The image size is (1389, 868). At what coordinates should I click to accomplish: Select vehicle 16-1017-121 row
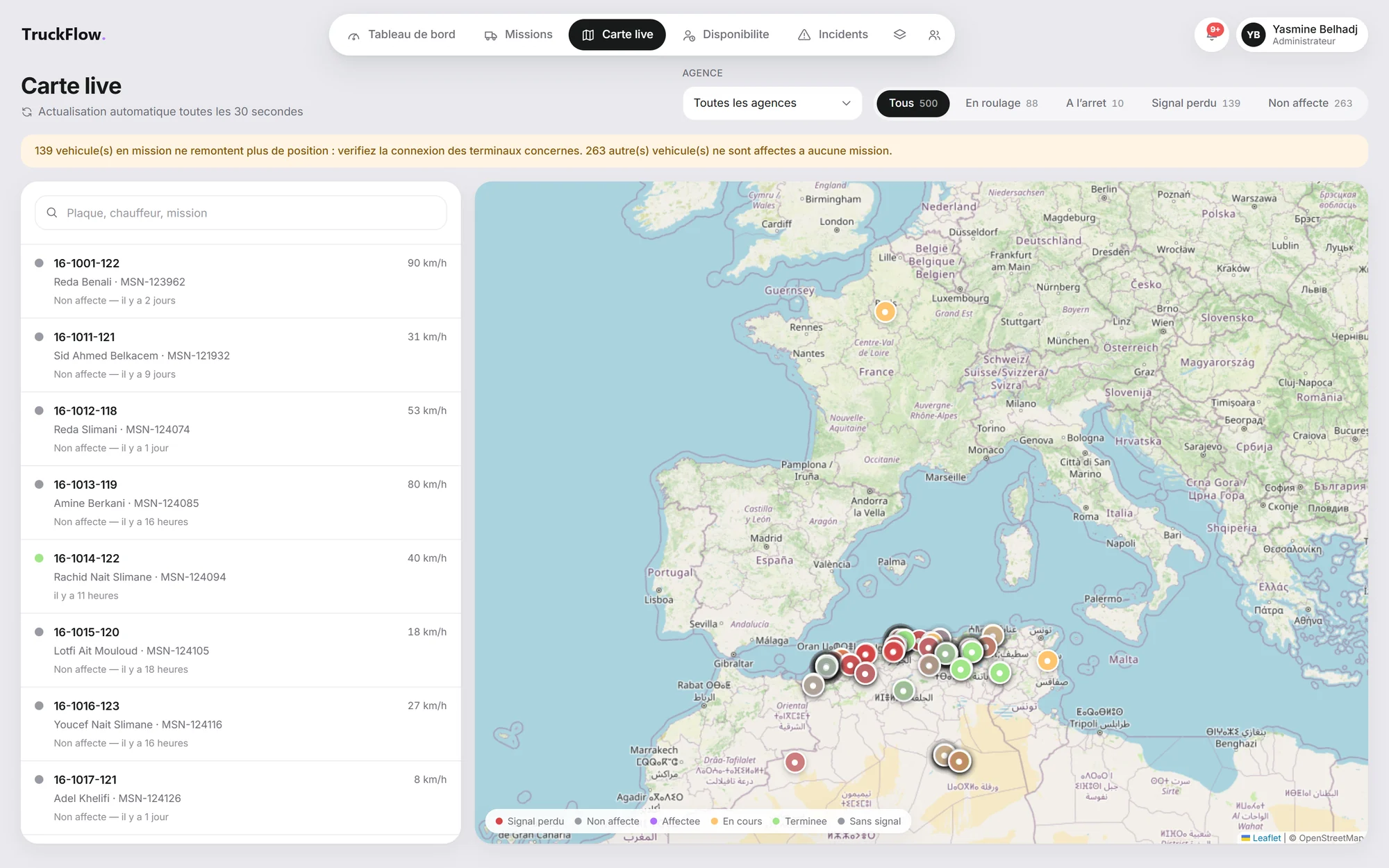241,798
